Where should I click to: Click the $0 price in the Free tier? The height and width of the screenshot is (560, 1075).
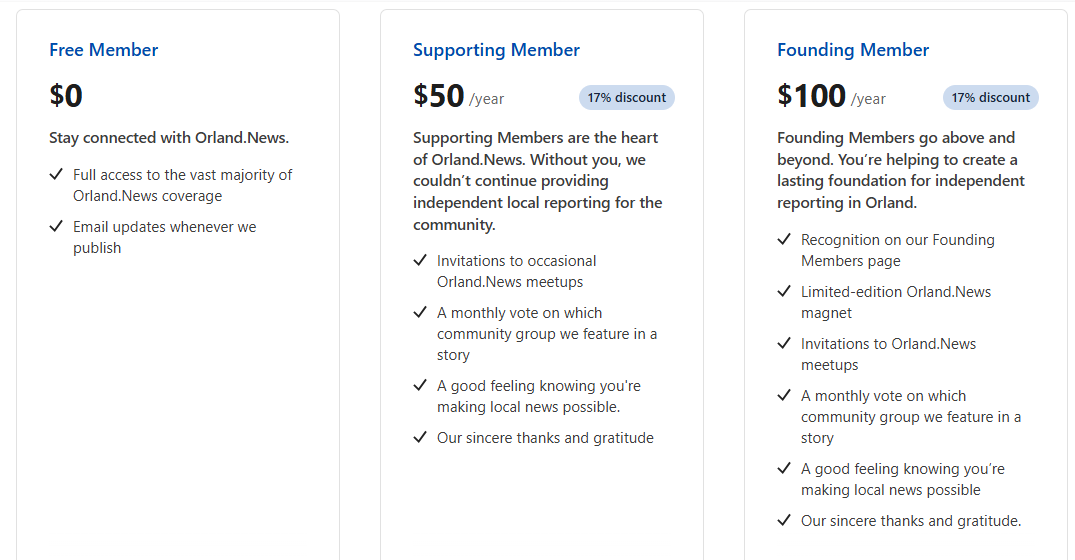pos(66,96)
